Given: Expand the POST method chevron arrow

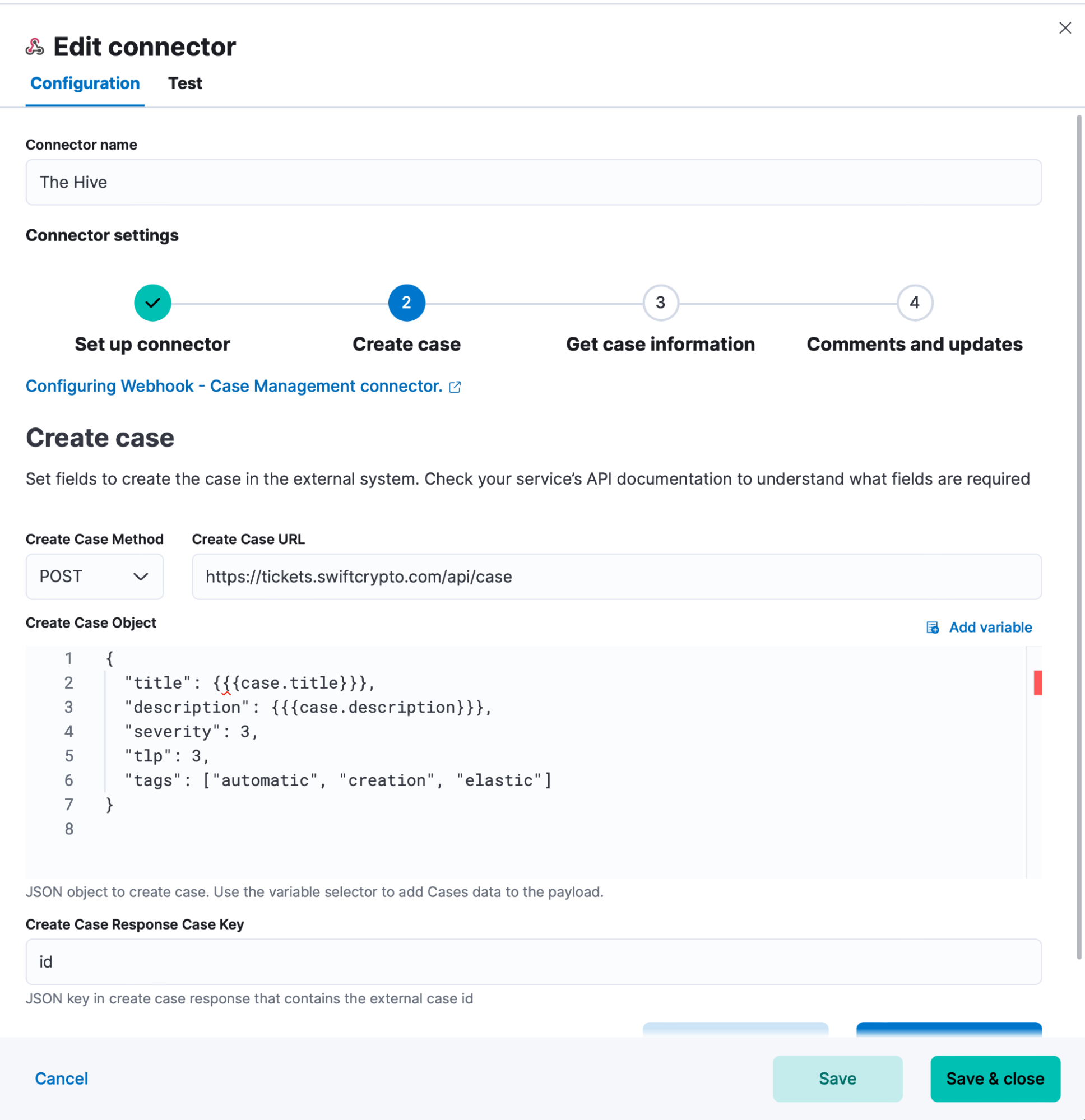Looking at the screenshot, I should pyautogui.click(x=141, y=577).
